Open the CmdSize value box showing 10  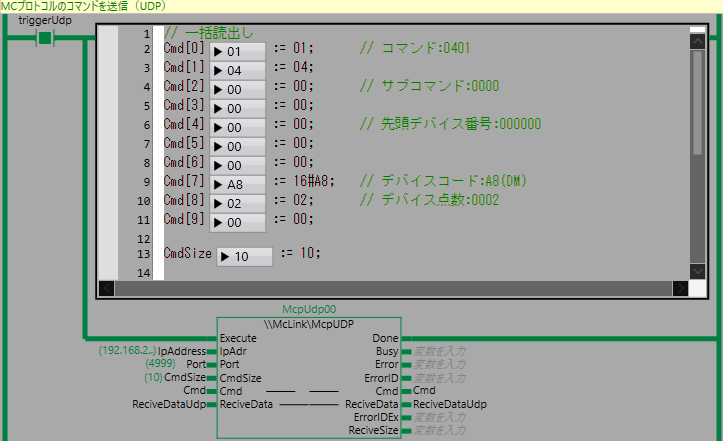click(244, 257)
